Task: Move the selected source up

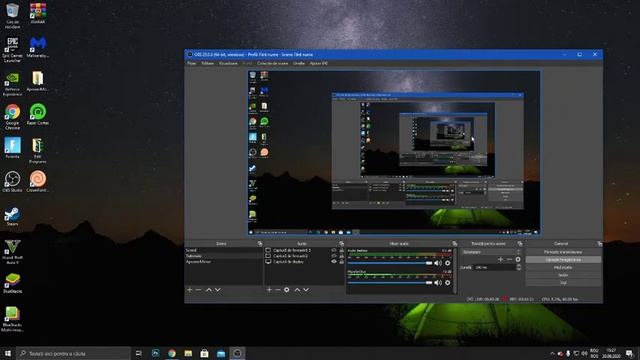Action: point(297,290)
